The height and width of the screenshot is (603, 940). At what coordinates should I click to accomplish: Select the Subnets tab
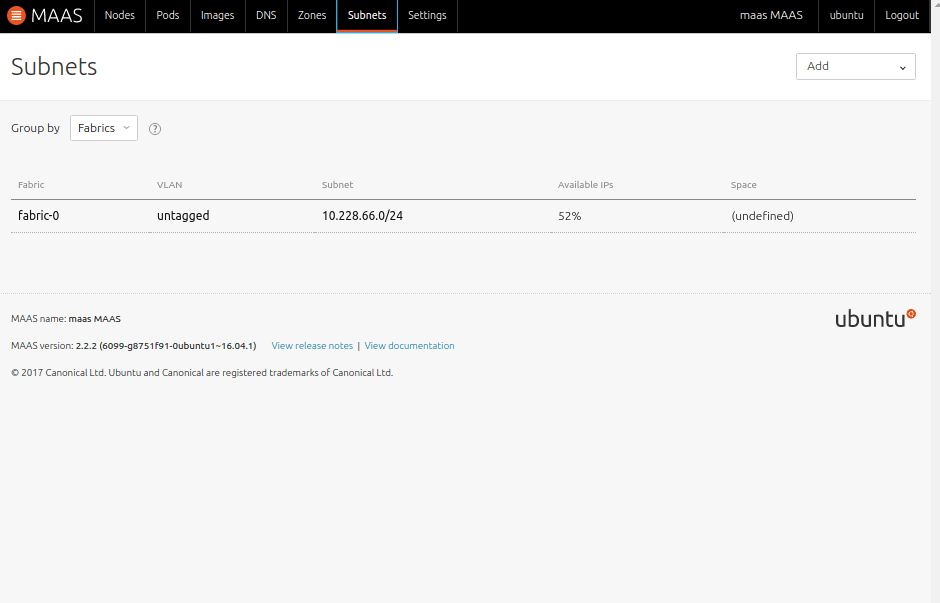tap(367, 16)
